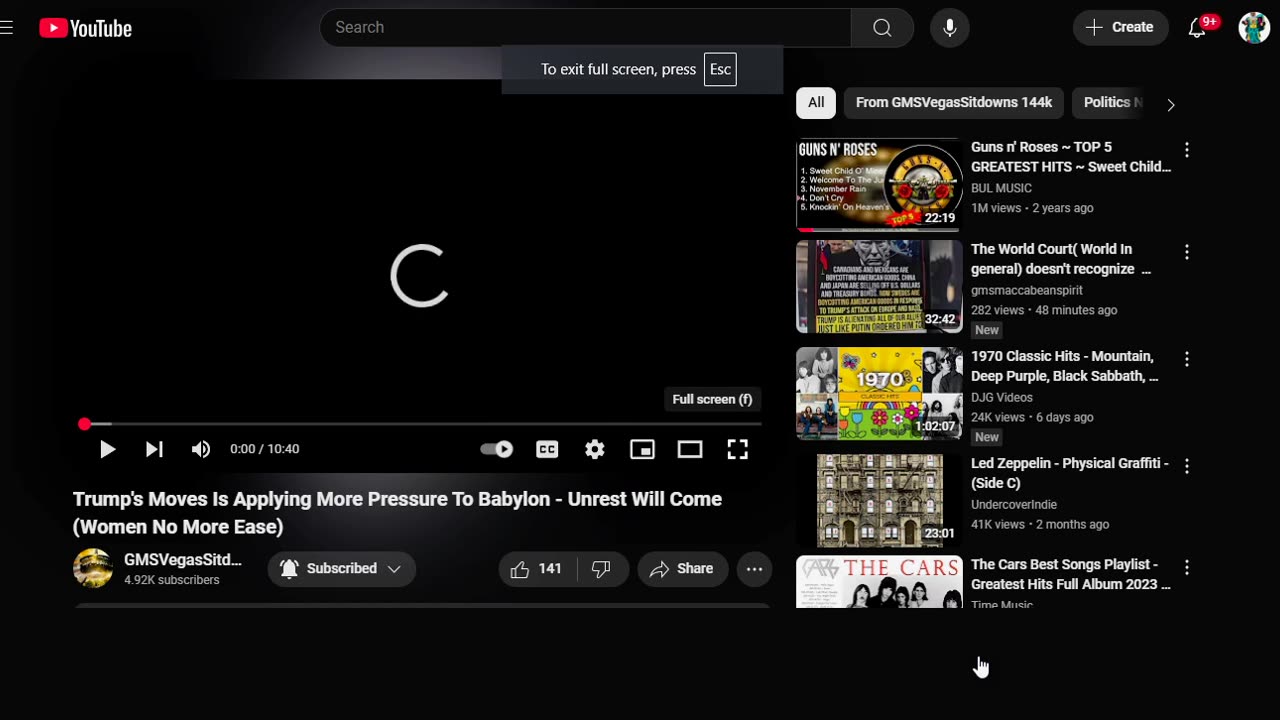
Task: Open options for Guns n' Roses video
Action: point(1187,150)
